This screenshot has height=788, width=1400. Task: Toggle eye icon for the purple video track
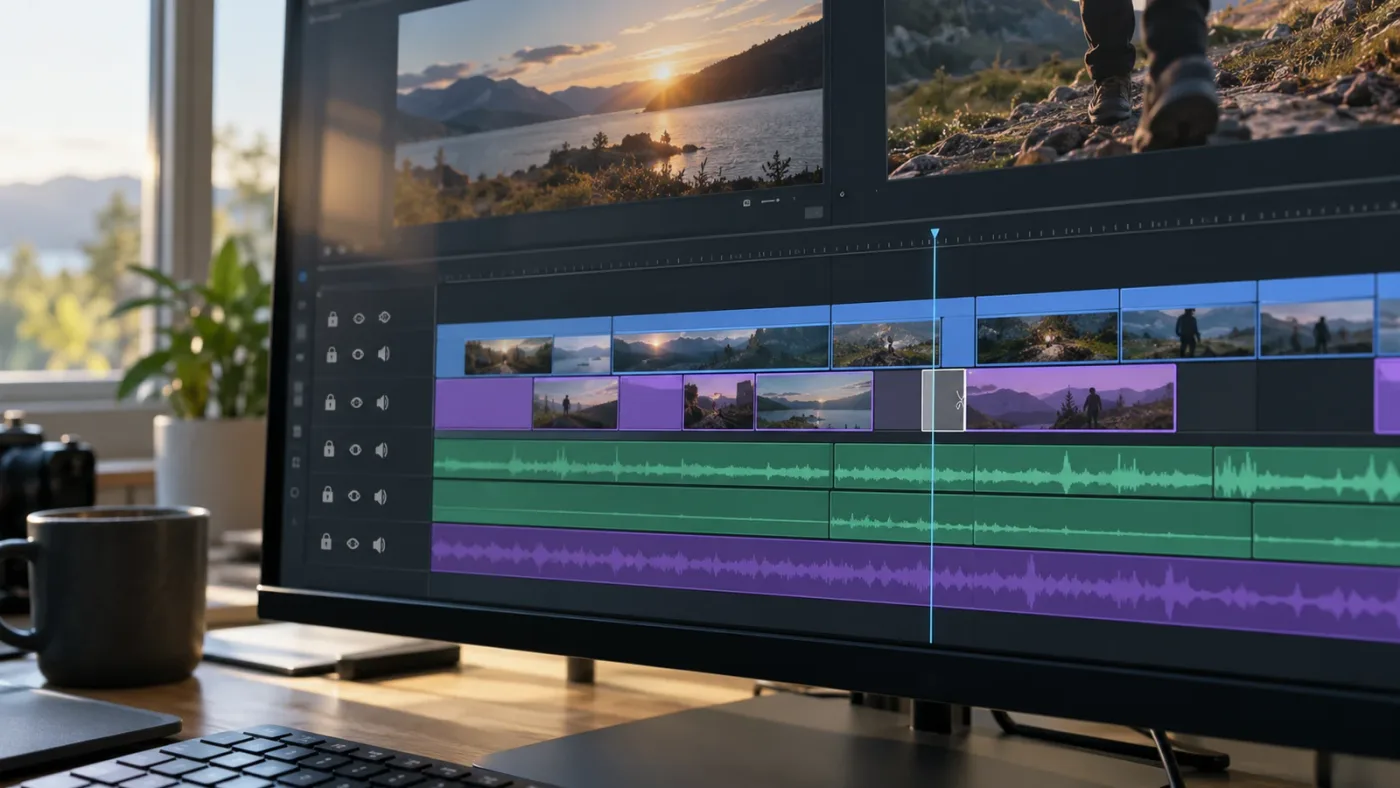(x=356, y=402)
